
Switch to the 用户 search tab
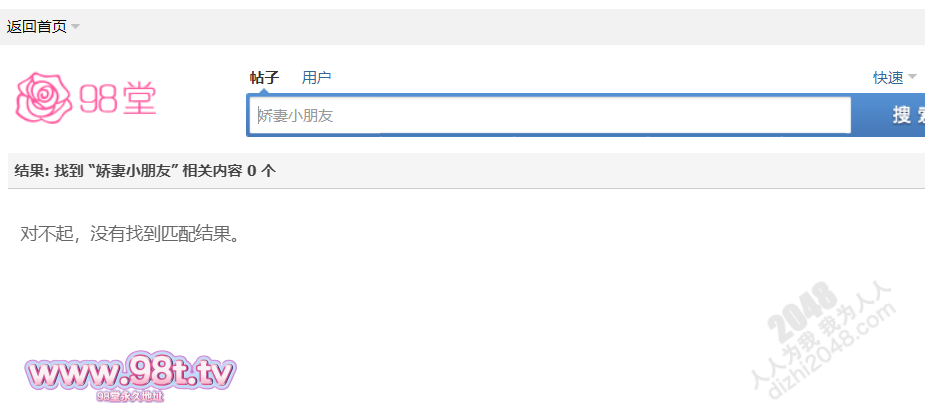(x=316, y=77)
